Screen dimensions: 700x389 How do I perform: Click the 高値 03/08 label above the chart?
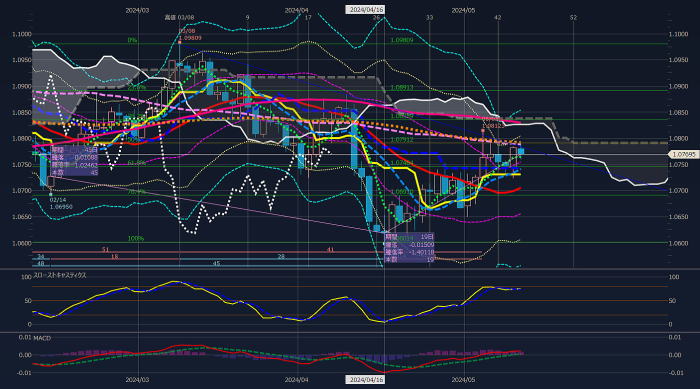click(x=179, y=17)
